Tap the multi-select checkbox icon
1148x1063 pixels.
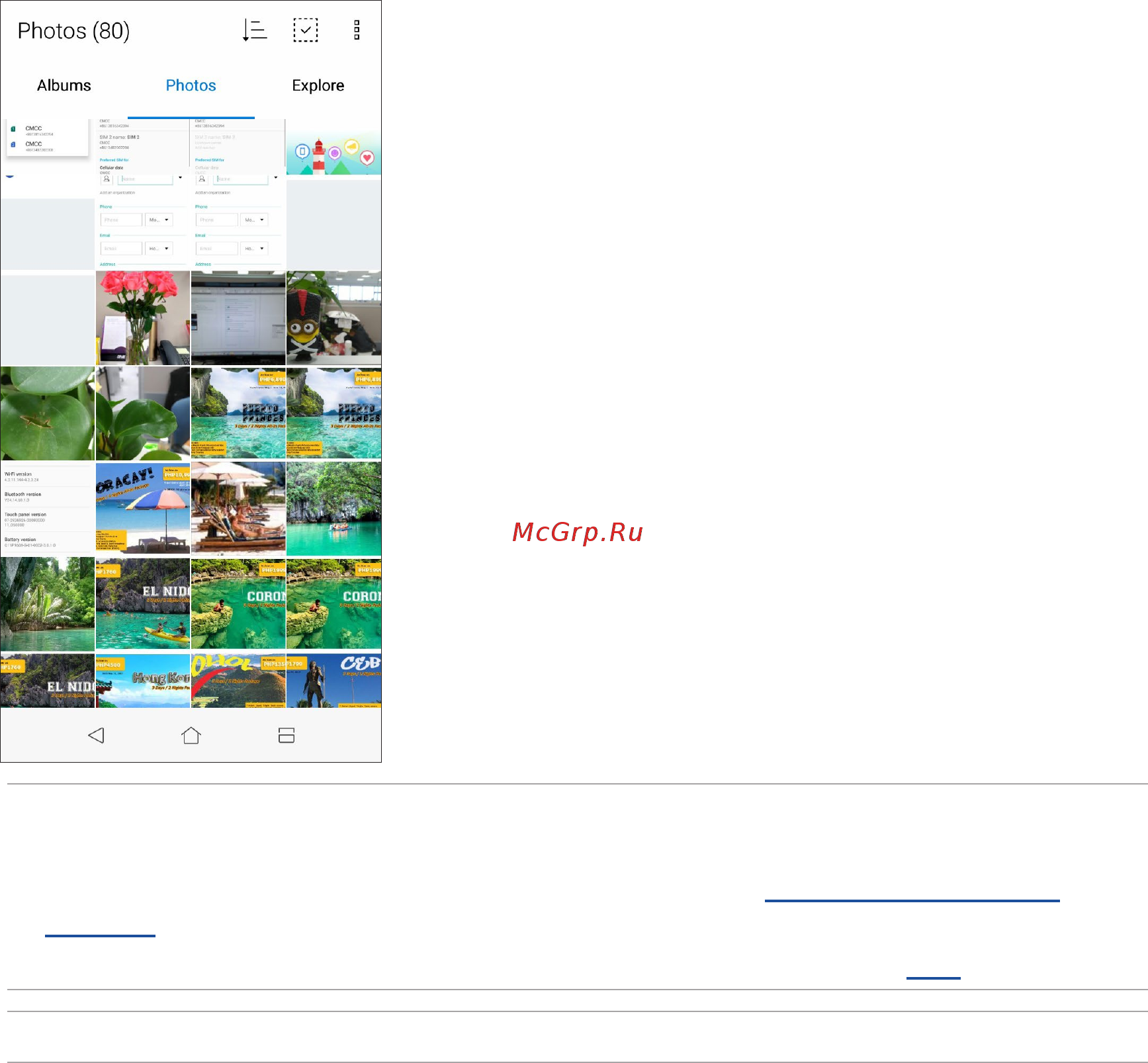(x=306, y=30)
